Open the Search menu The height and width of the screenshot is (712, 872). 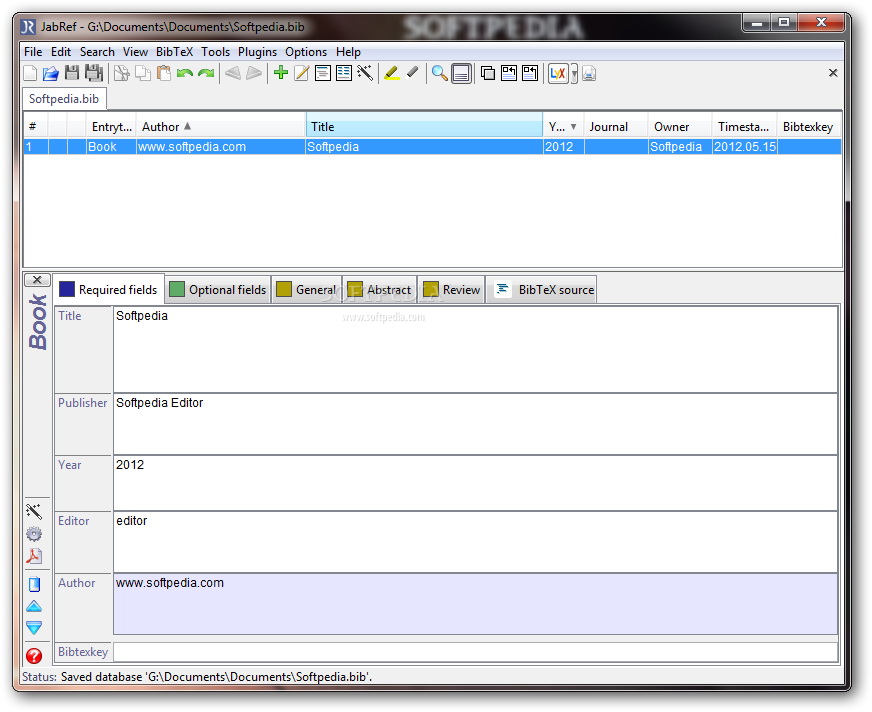(x=97, y=52)
